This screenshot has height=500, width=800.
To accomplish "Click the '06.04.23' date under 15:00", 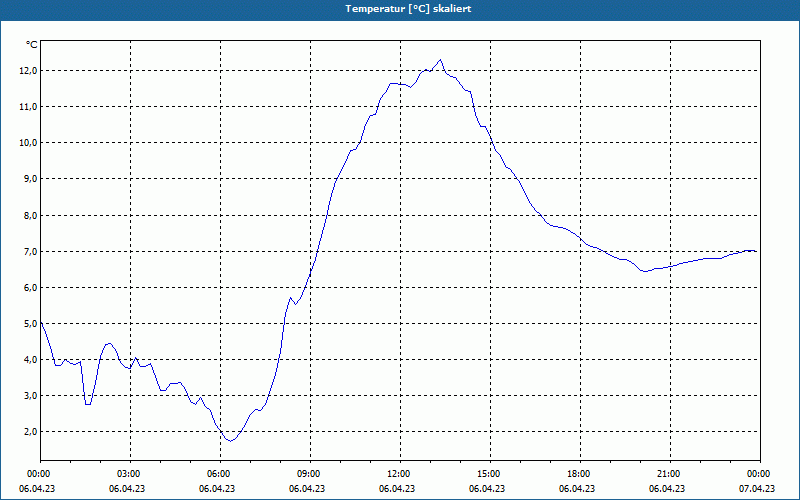I will 487,488.
